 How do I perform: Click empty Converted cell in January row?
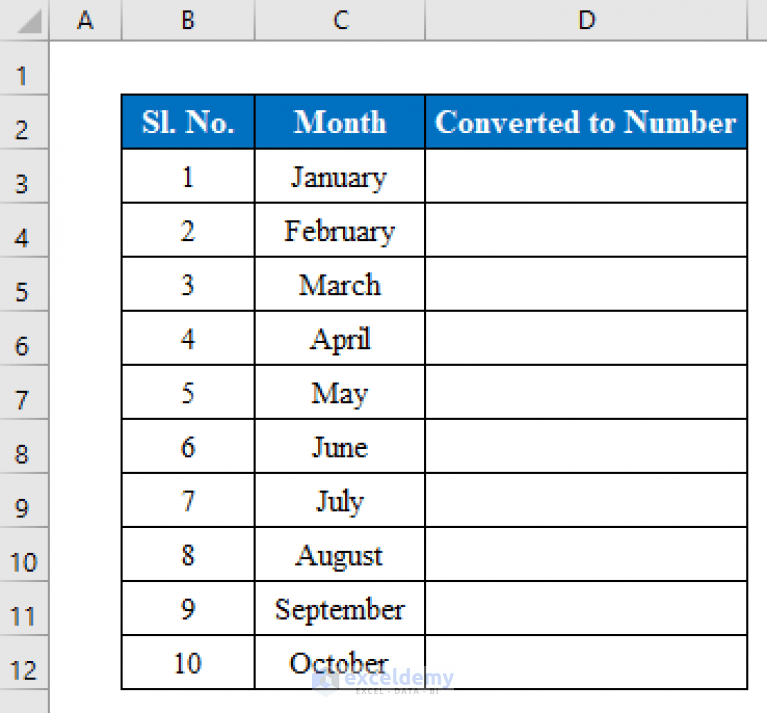586,176
